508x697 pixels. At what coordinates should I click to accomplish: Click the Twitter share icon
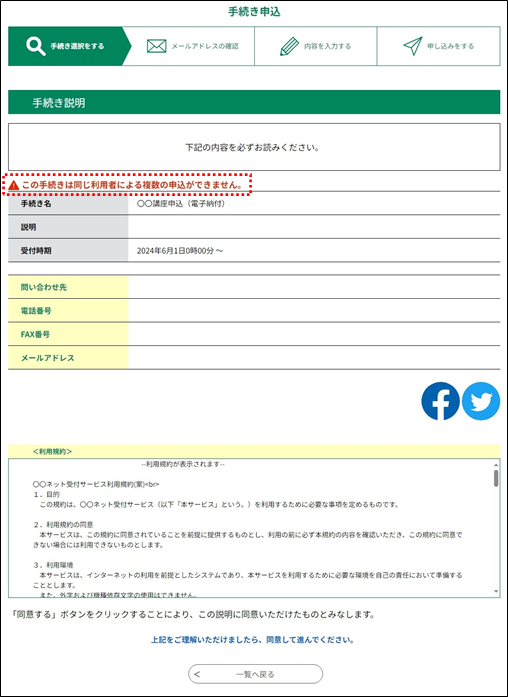[481, 401]
